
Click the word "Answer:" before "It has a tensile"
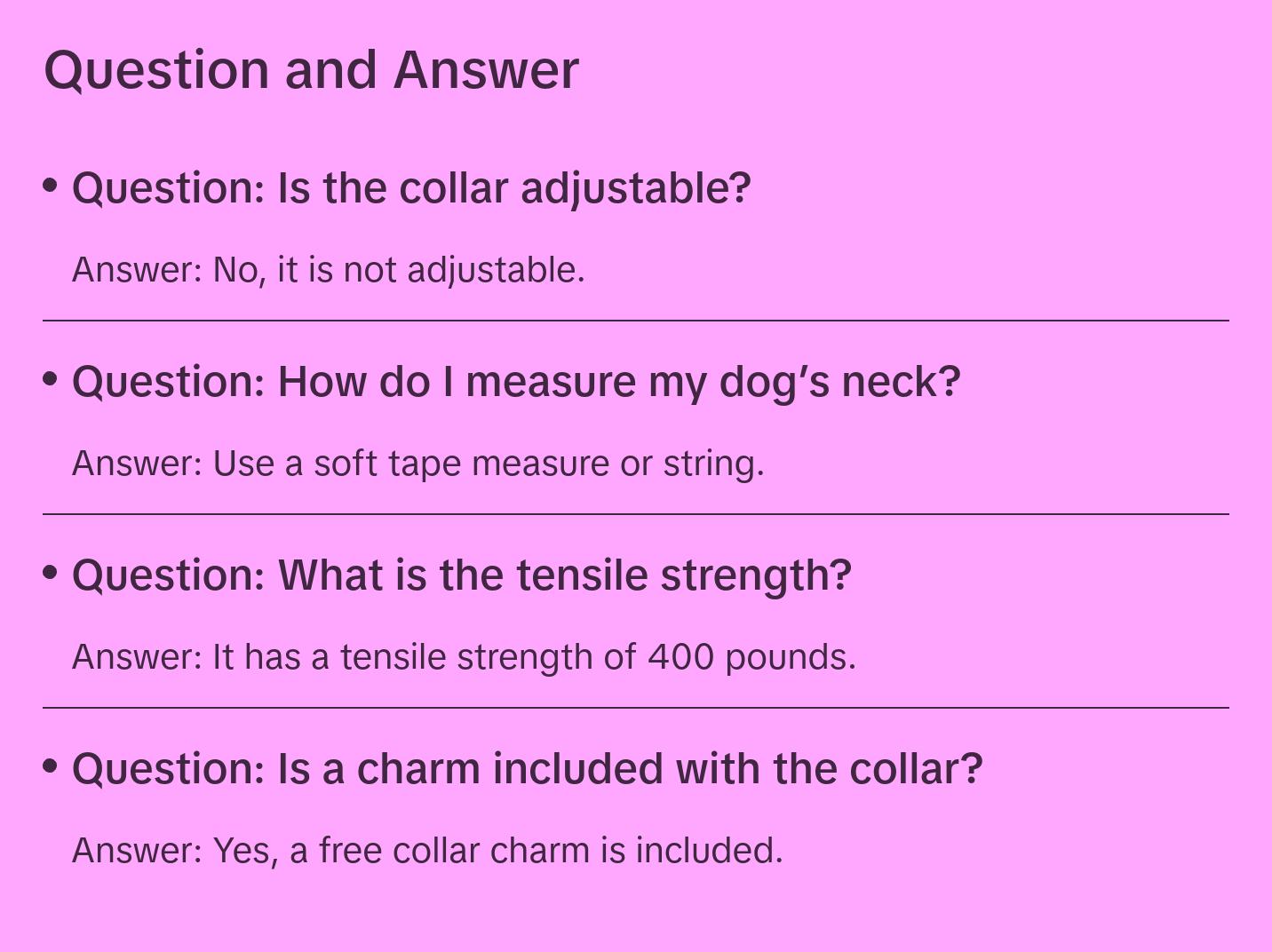click(x=138, y=657)
